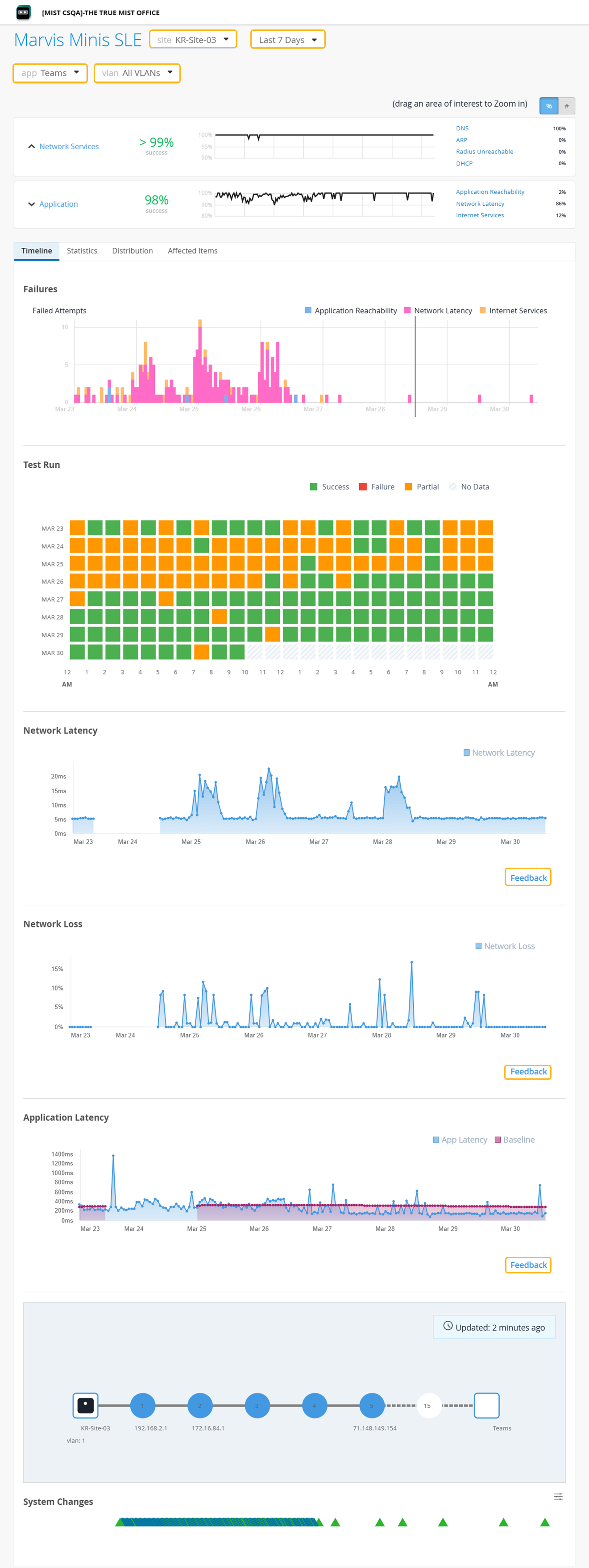
Task: Click the Feedback button under Network Latency
Action: point(528,877)
